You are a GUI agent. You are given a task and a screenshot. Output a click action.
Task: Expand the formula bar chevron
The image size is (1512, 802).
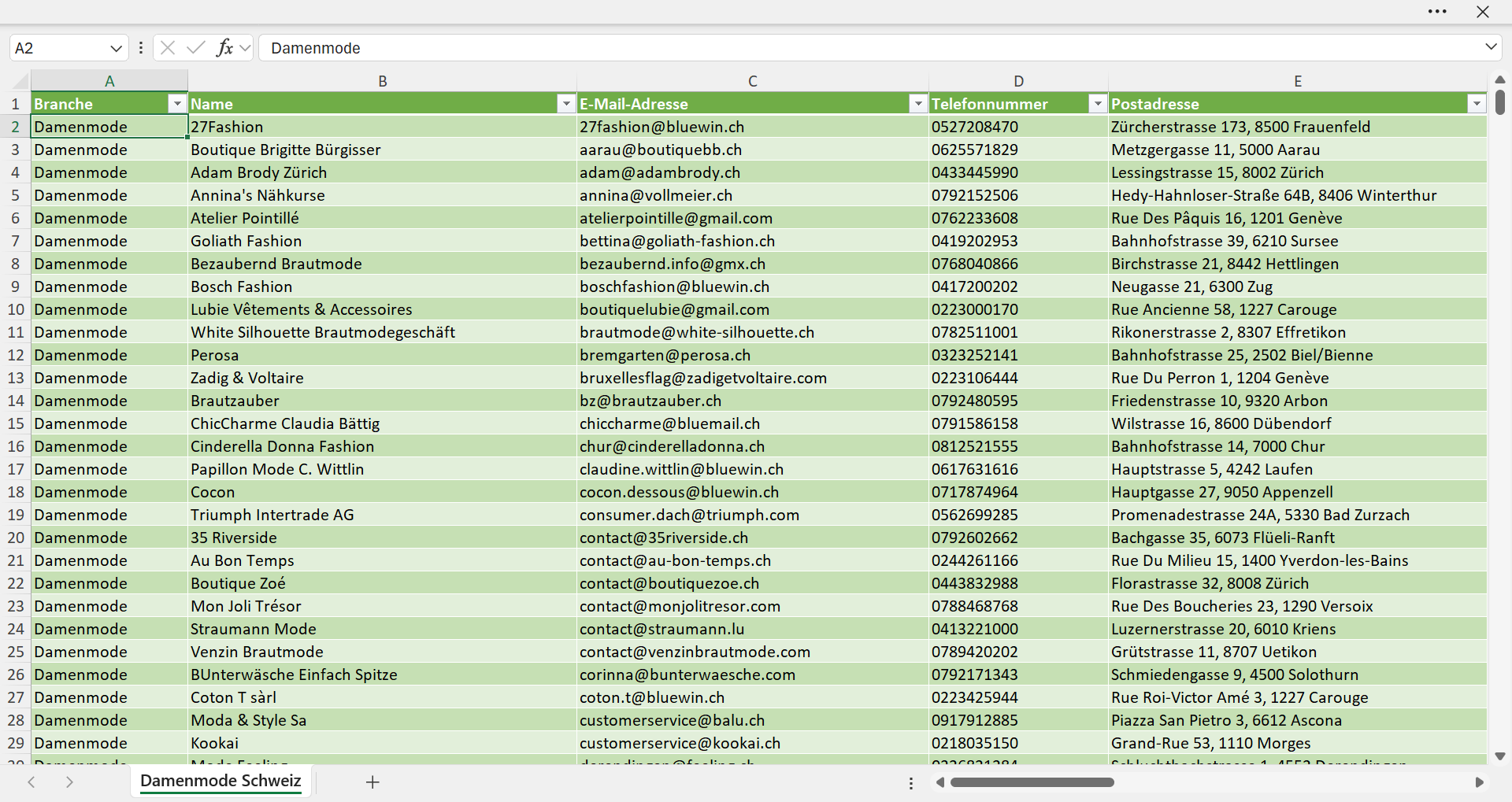tap(1491, 47)
